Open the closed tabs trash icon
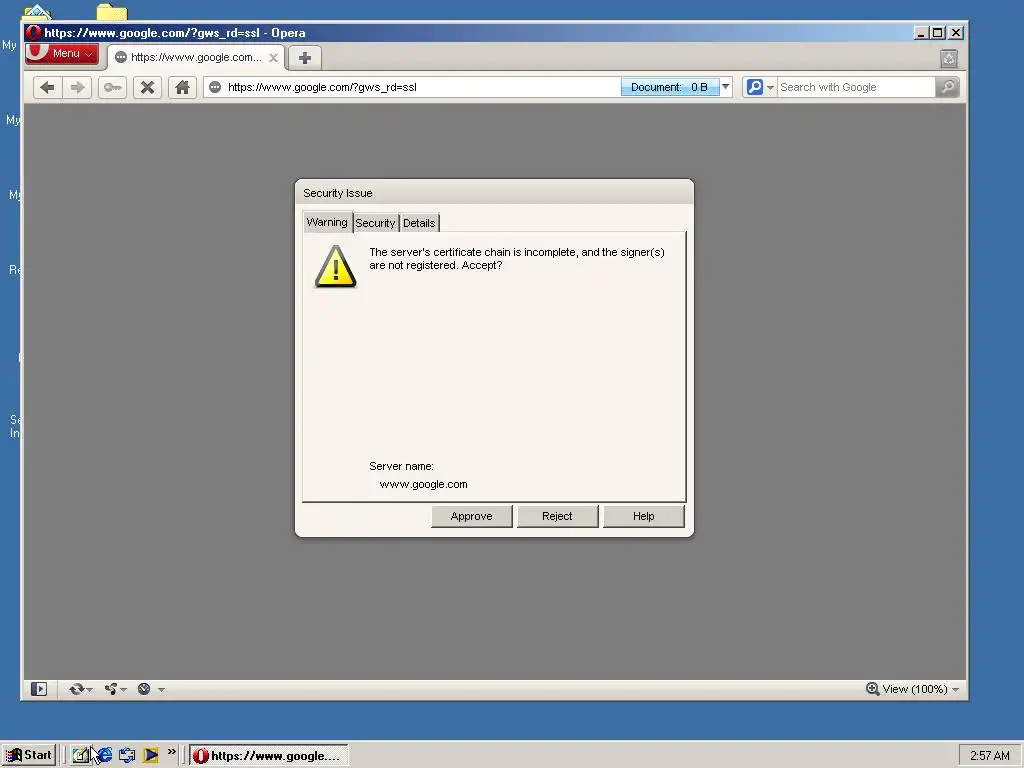The width and height of the screenshot is (1024, 768). pyautogui.click(x=949, y=59)
